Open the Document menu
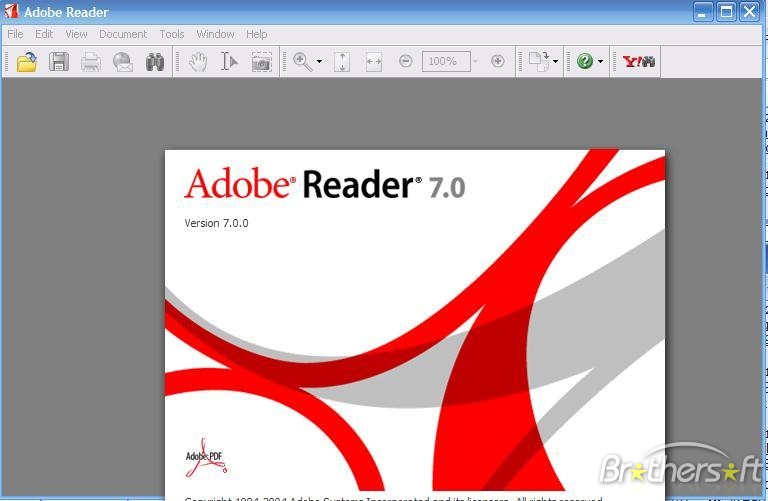This screenshot has width=768, height=501. [123, 34]
